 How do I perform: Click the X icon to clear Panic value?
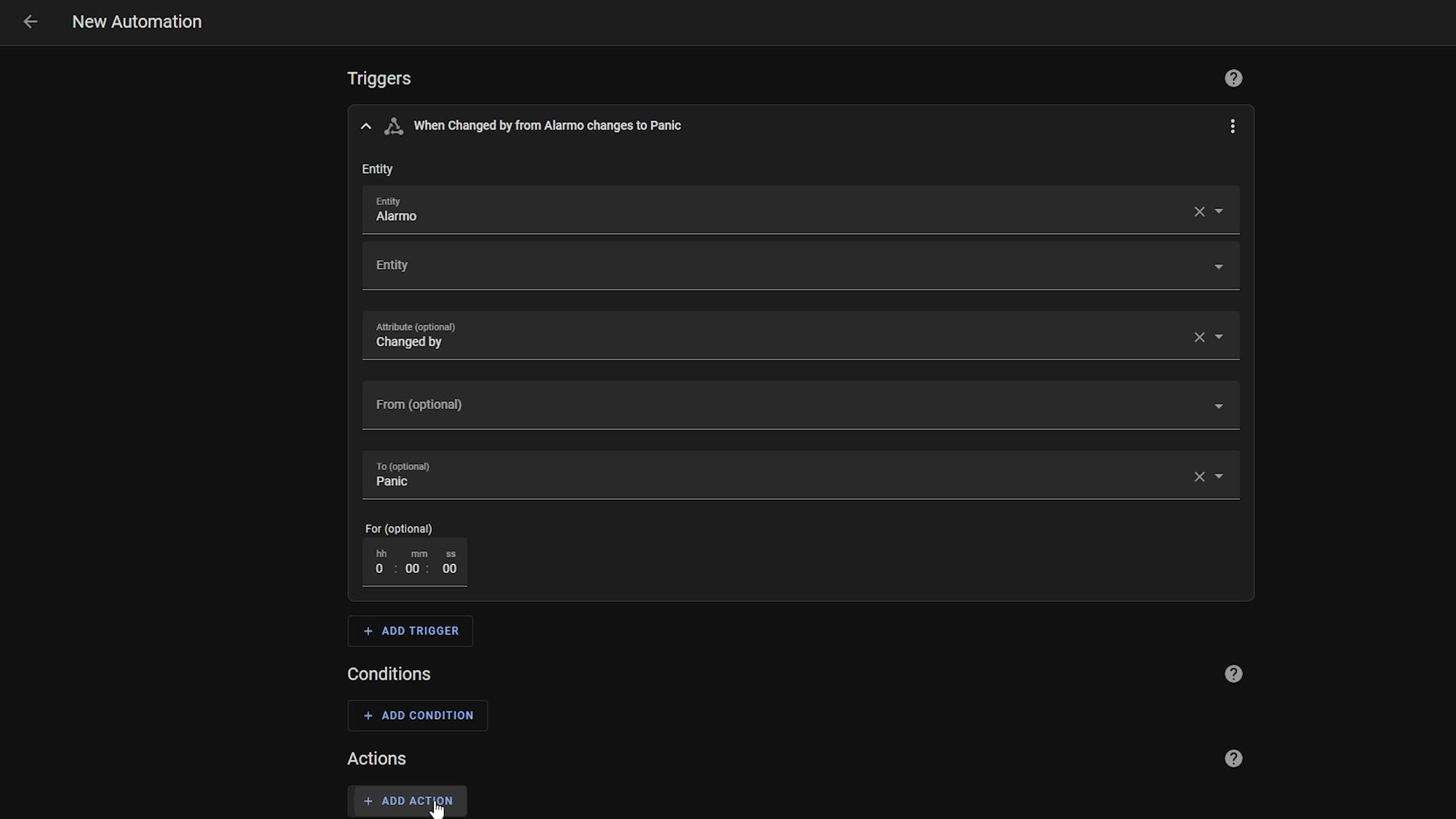pos(1200,477)
